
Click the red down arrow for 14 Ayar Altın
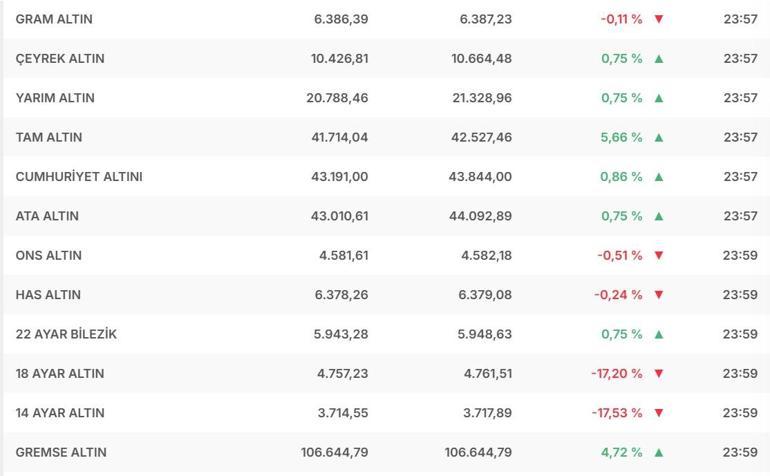pyautogui.click(x=659, y=413)
